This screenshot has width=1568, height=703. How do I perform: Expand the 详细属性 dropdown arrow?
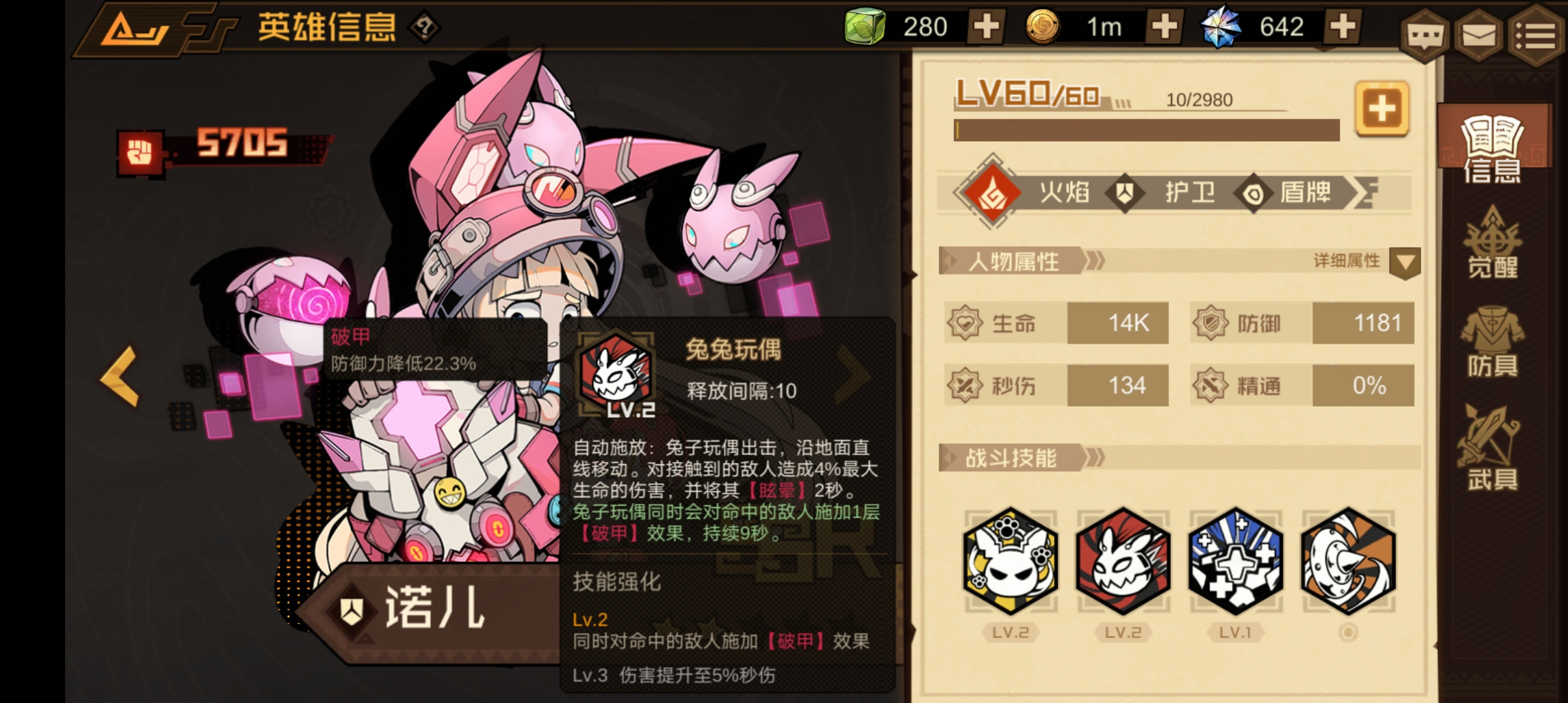click(x=1405, y=263)
